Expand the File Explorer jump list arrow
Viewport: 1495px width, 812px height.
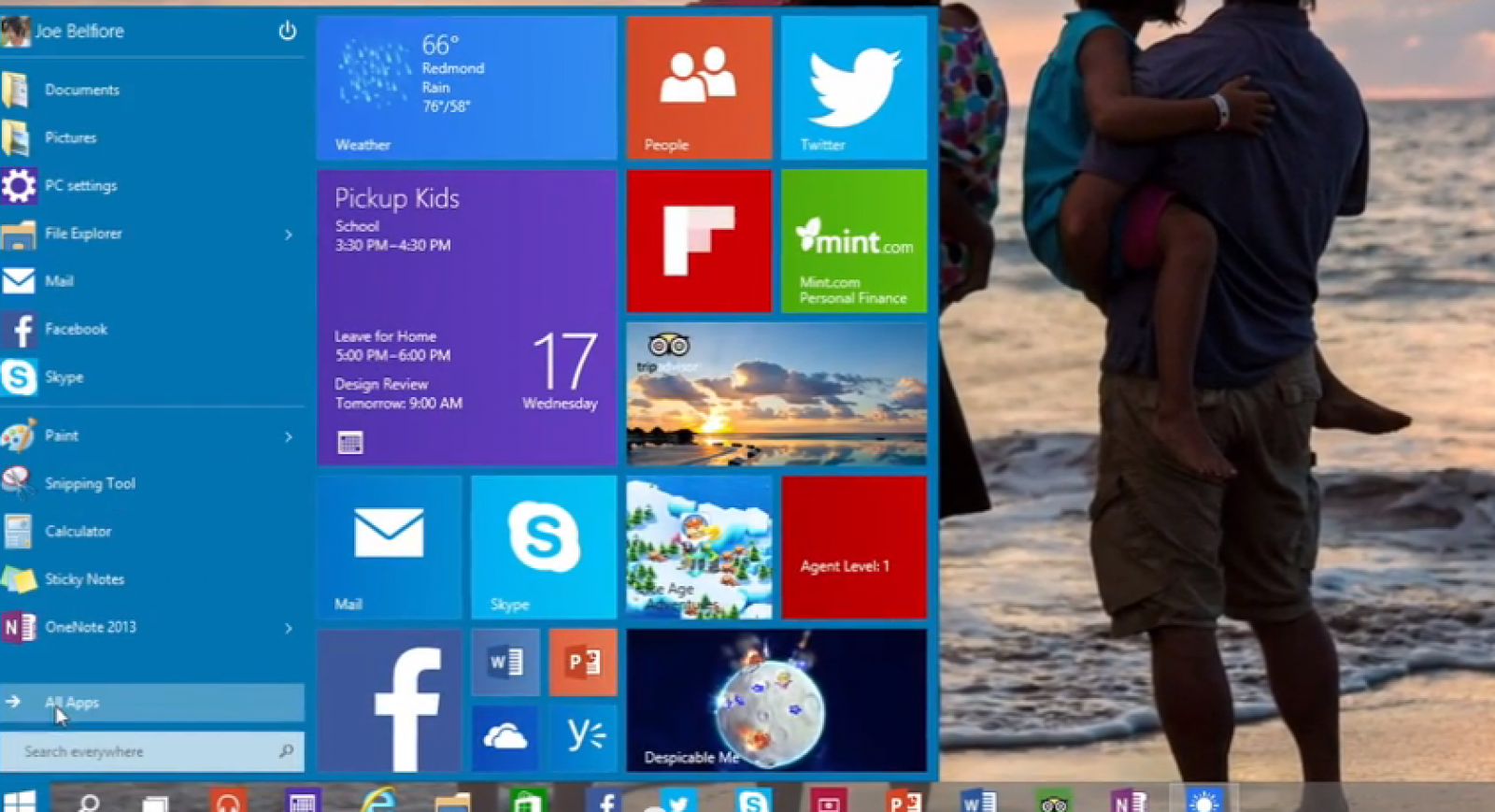[289, 235]
